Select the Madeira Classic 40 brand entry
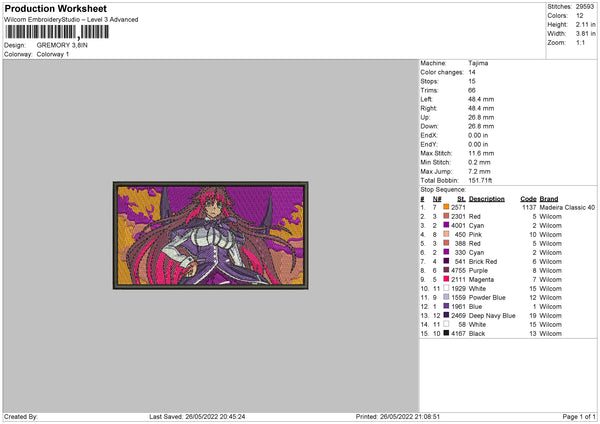 567,207
